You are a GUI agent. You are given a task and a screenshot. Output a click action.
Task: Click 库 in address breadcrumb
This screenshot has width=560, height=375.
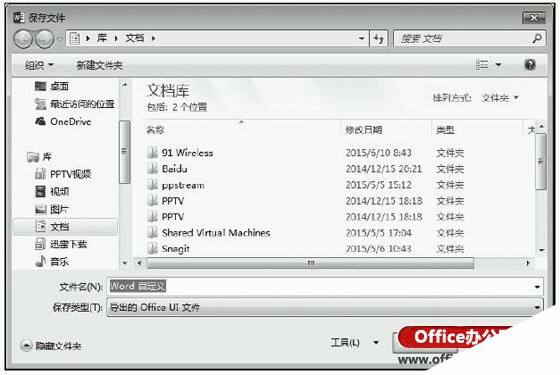click(x=102, y=38)
